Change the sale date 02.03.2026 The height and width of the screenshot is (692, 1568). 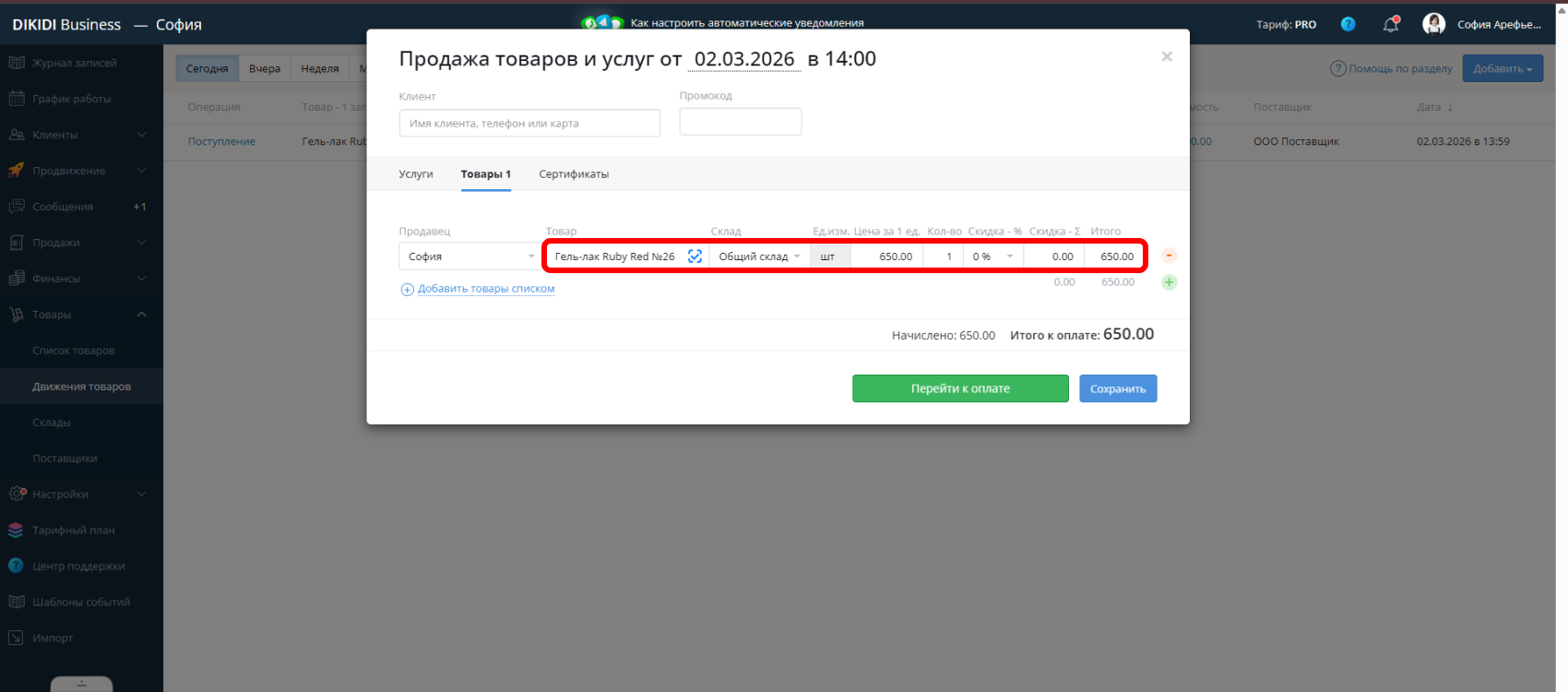pos(743,59)
